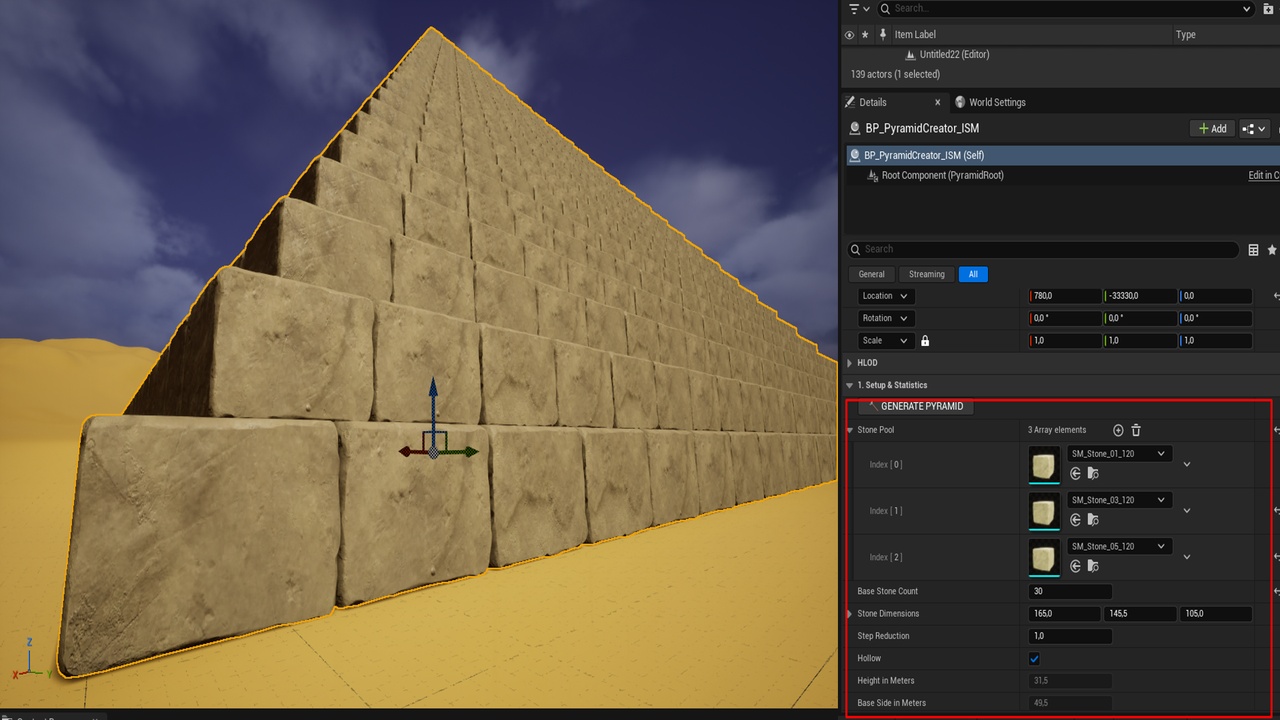The image size is (1280, 720).
Task: Open Index 0 element options chevron
Action: tap(1187, 465)
